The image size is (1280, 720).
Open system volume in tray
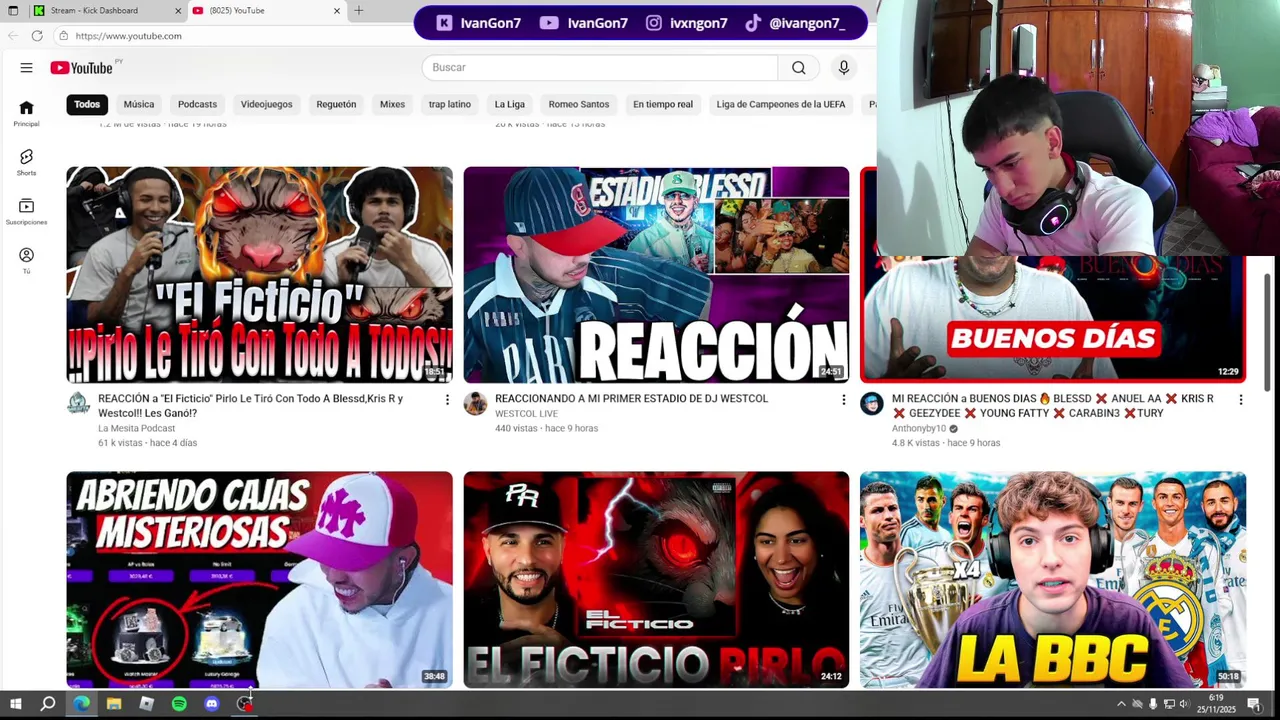(x=1185, y=704)
